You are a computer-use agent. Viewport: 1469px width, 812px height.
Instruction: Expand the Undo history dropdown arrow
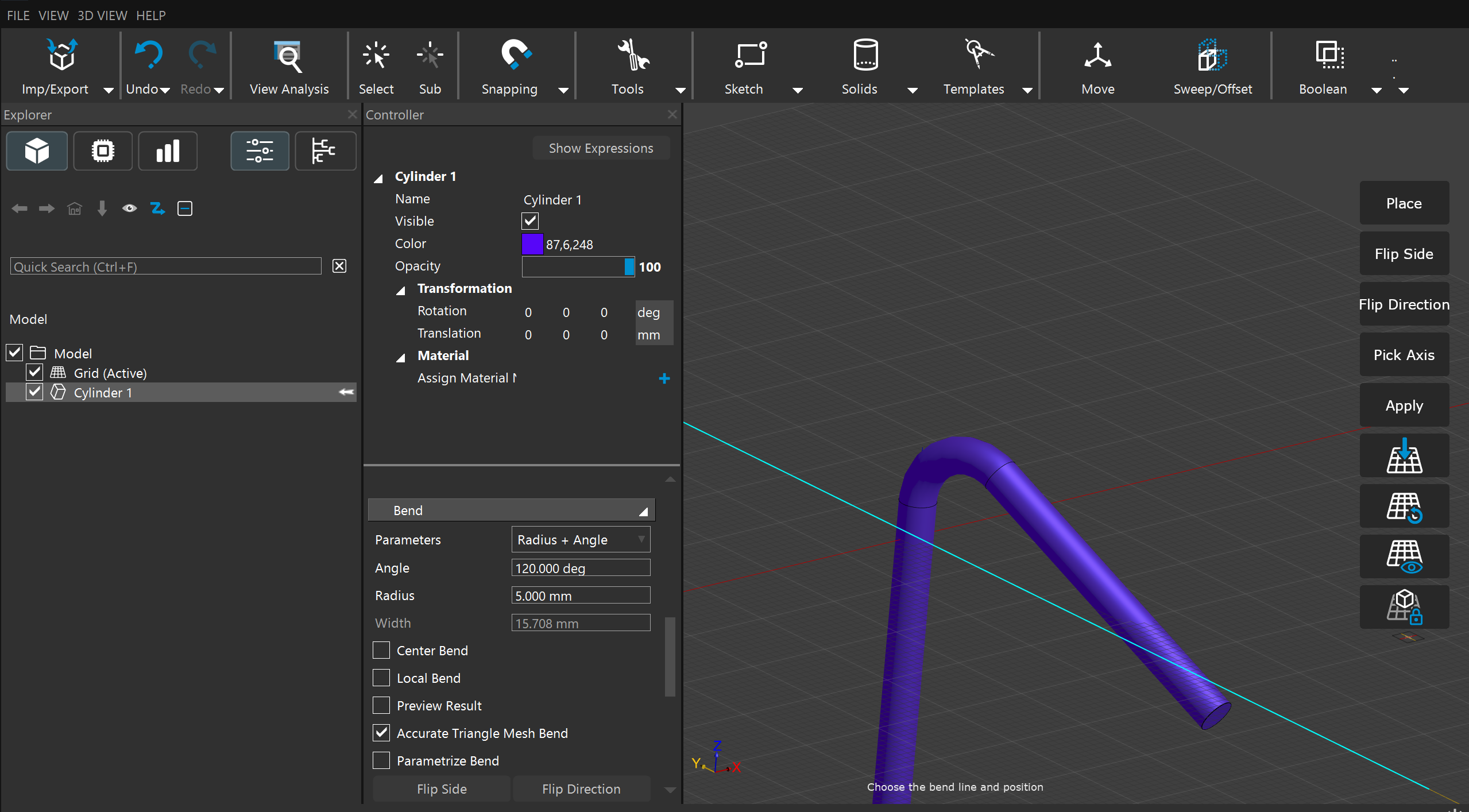tap(166, 90)
